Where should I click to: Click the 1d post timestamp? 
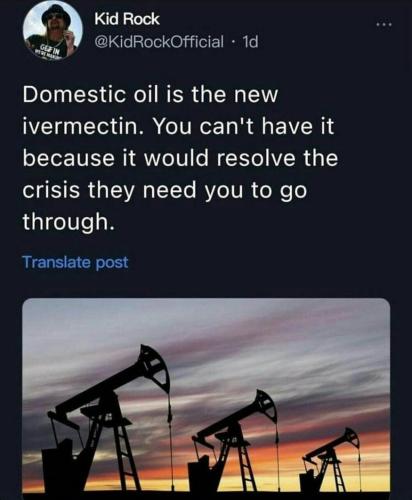tap(249, 41)
